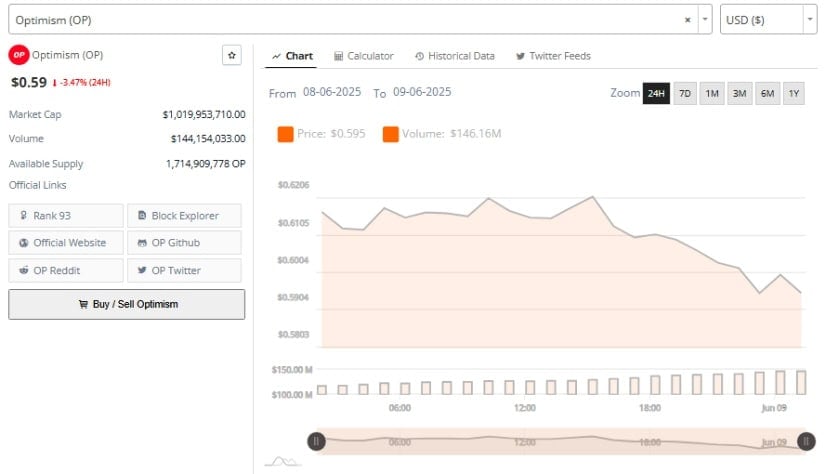The height and width of the screenshot is (474, 825).
Task: Click the Reddit icon beside OP Reddit
Action: point(24,270)
